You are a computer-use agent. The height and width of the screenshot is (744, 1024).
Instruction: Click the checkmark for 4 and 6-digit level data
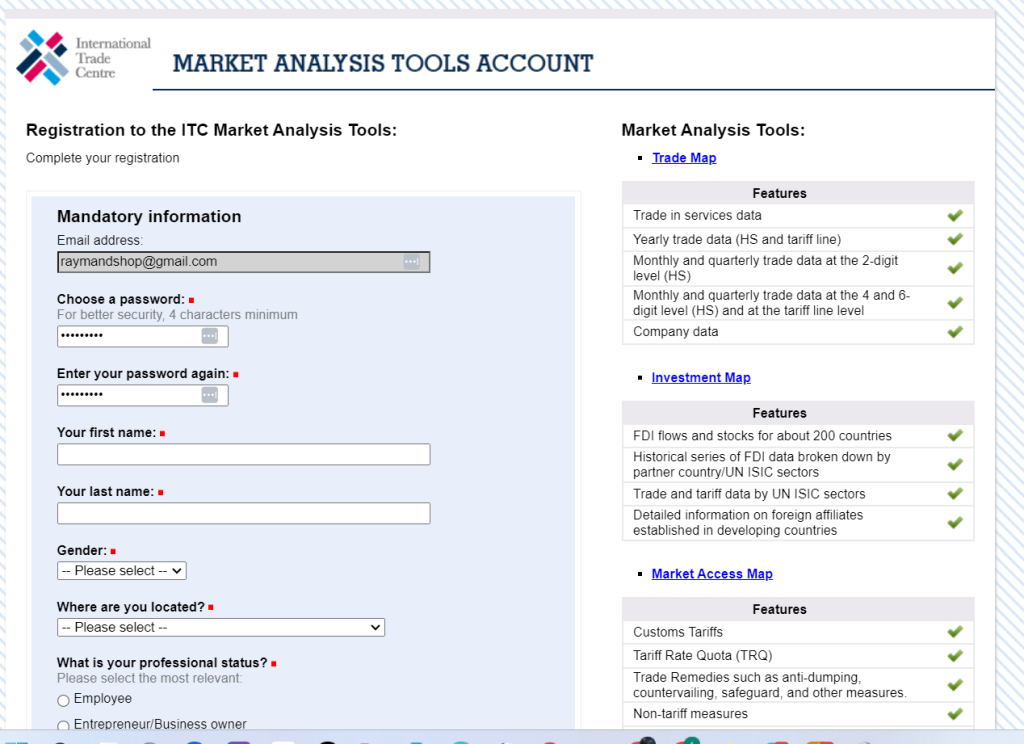(955, 302)
